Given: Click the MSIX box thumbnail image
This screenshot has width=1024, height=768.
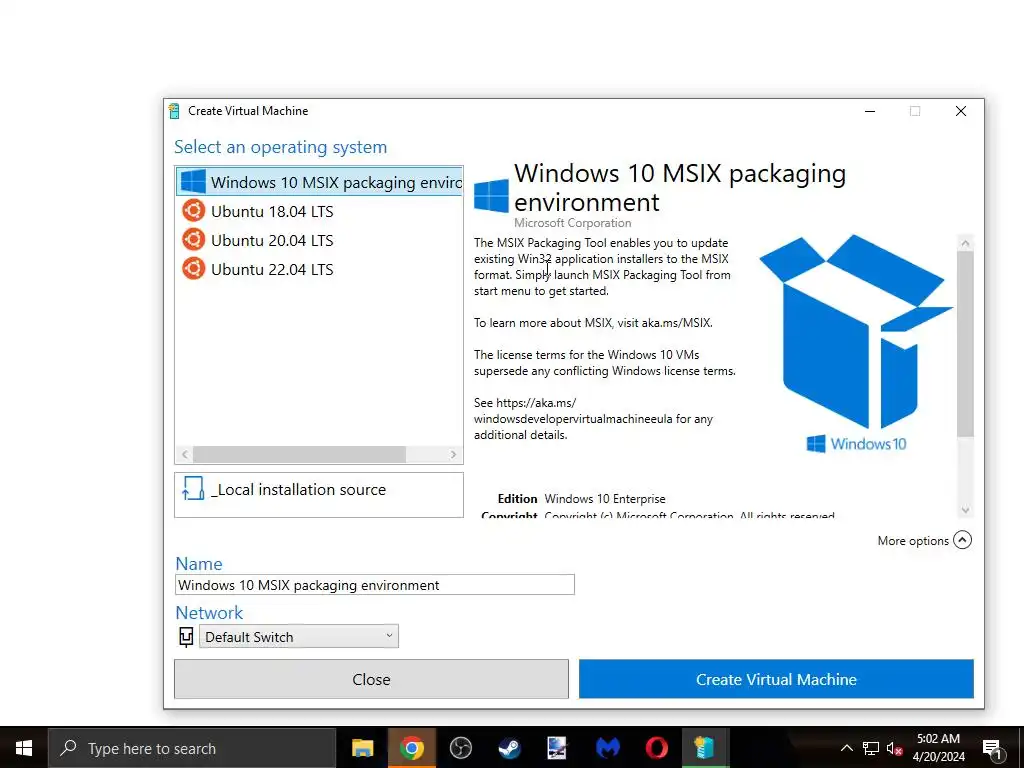Looking at the screenshot, I should [x=856, y=344].
